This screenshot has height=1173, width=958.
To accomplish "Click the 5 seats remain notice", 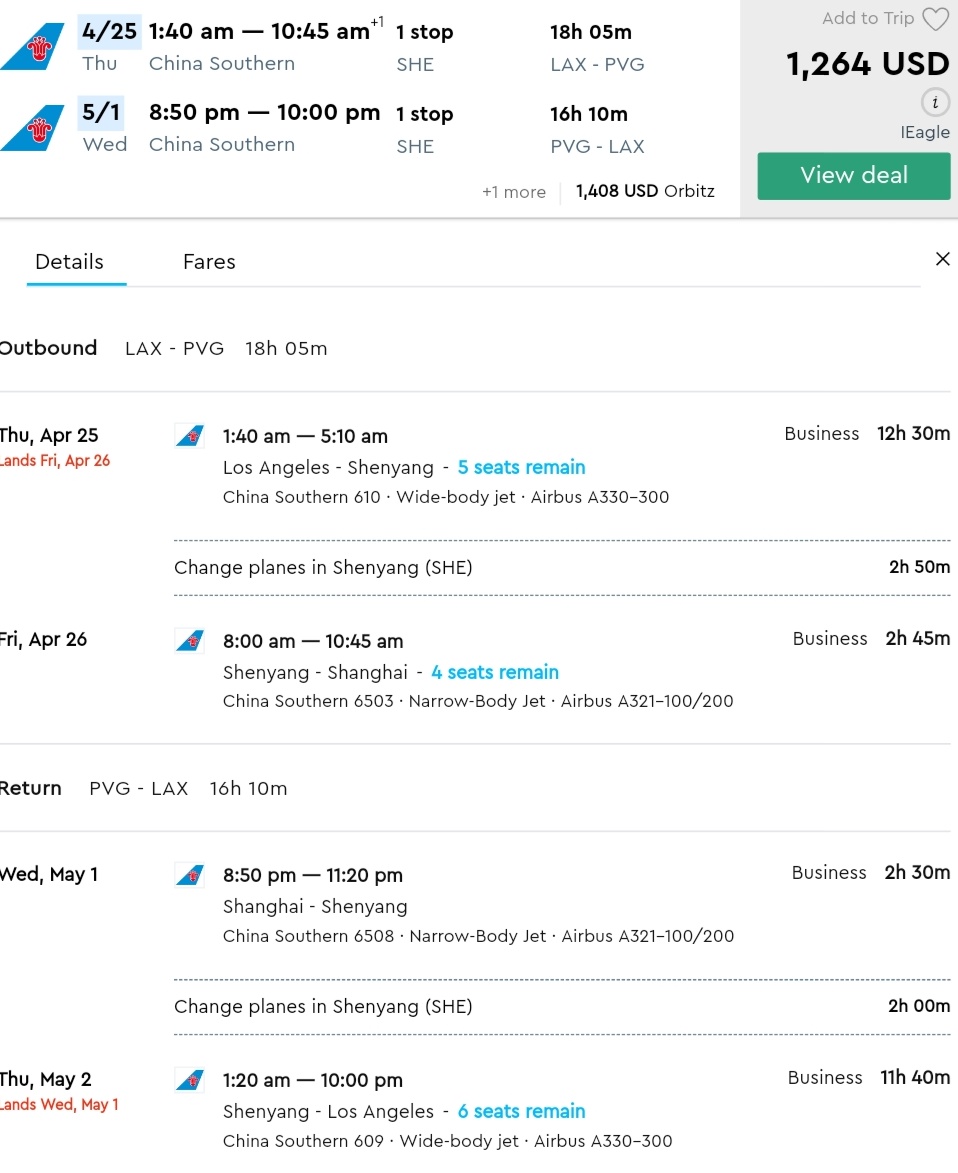I will (x=521, y=467).
